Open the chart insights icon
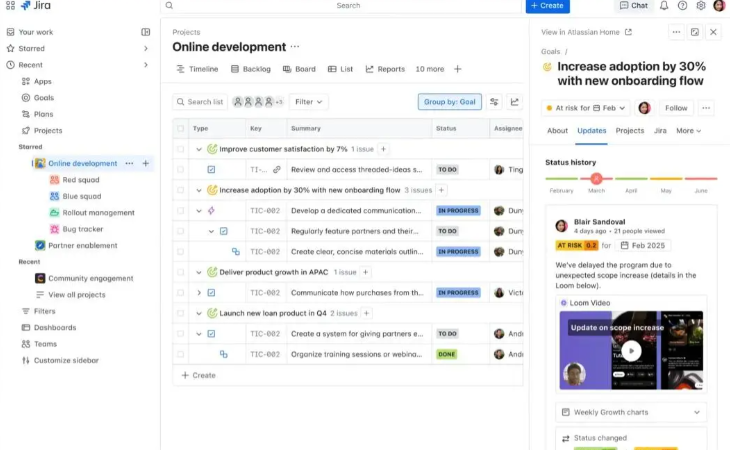 (515, 102)
